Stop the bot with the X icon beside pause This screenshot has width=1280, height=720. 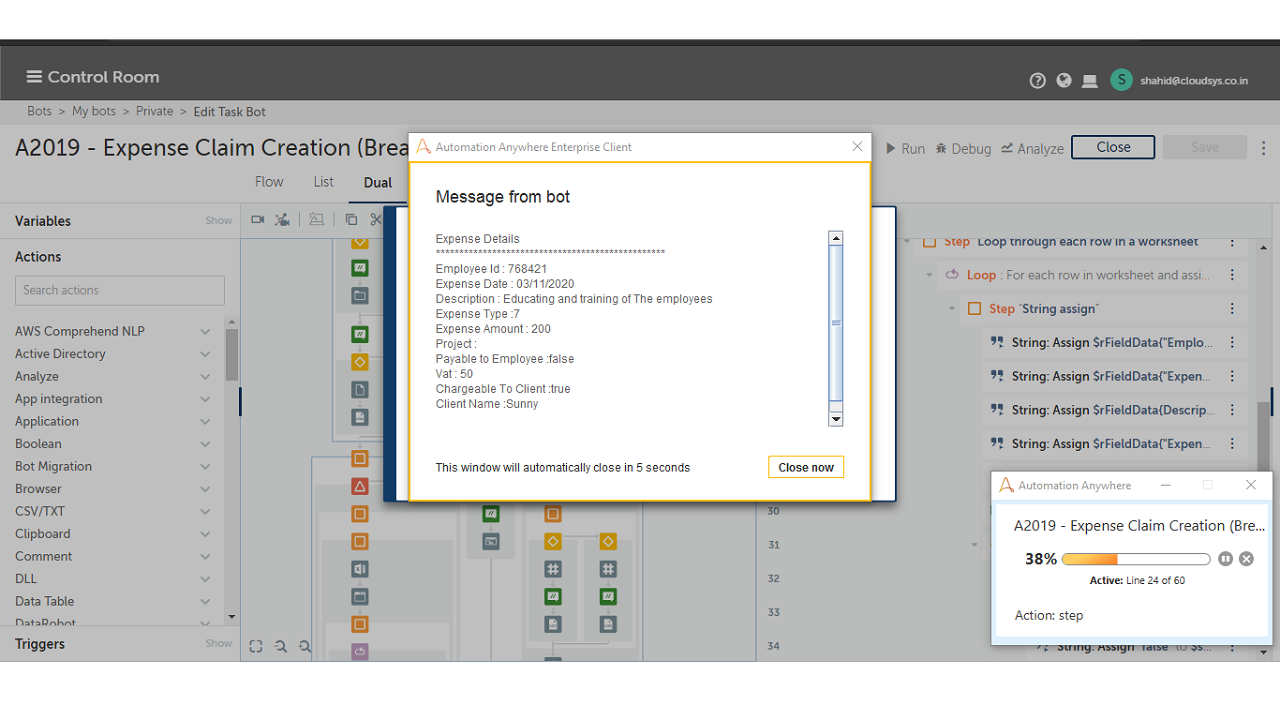tap(1246, 559)
